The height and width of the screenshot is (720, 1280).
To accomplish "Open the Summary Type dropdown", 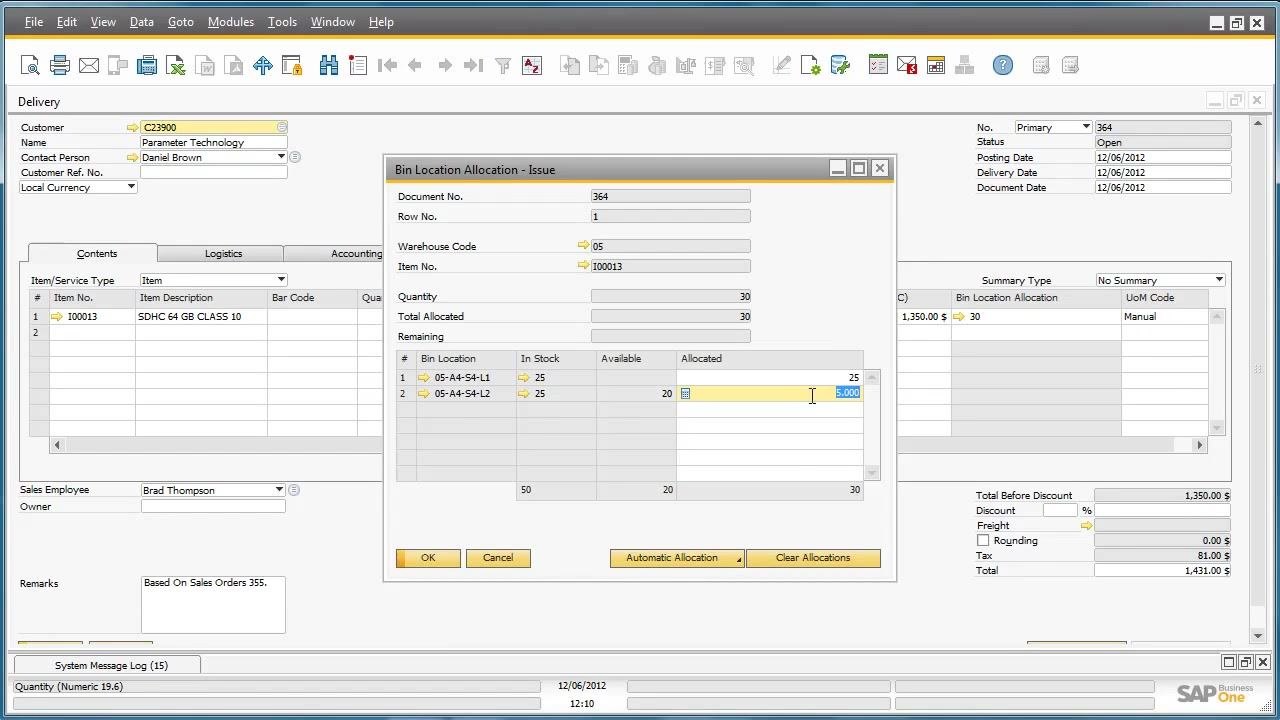I will [1219, 280].
